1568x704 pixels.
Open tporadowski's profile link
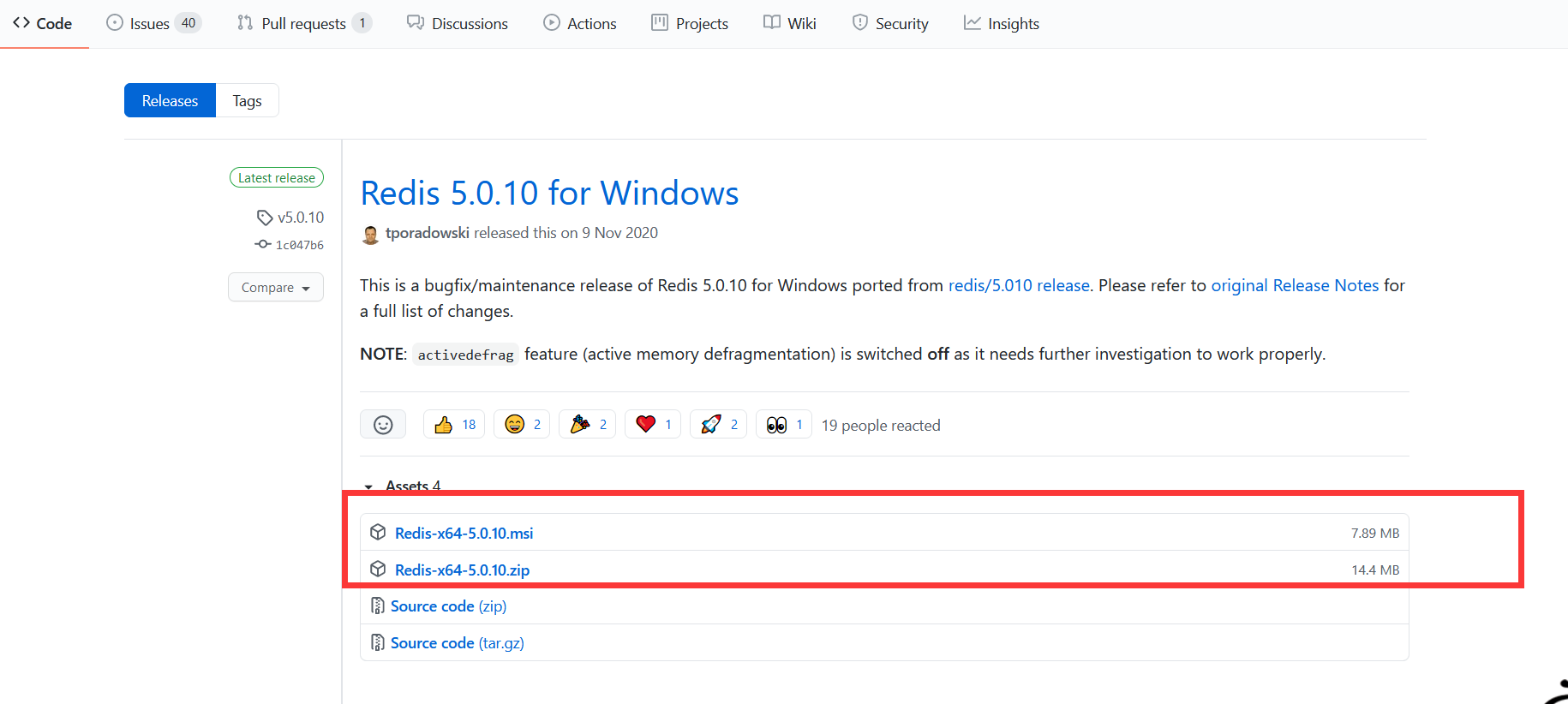click(428, 233)
